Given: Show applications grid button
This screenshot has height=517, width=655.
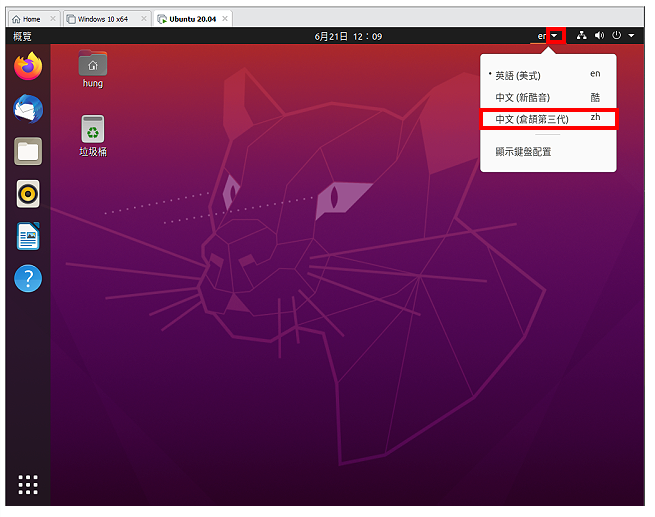Looking at the screenshot, I should pyautogui.click(x=28, y=485).
